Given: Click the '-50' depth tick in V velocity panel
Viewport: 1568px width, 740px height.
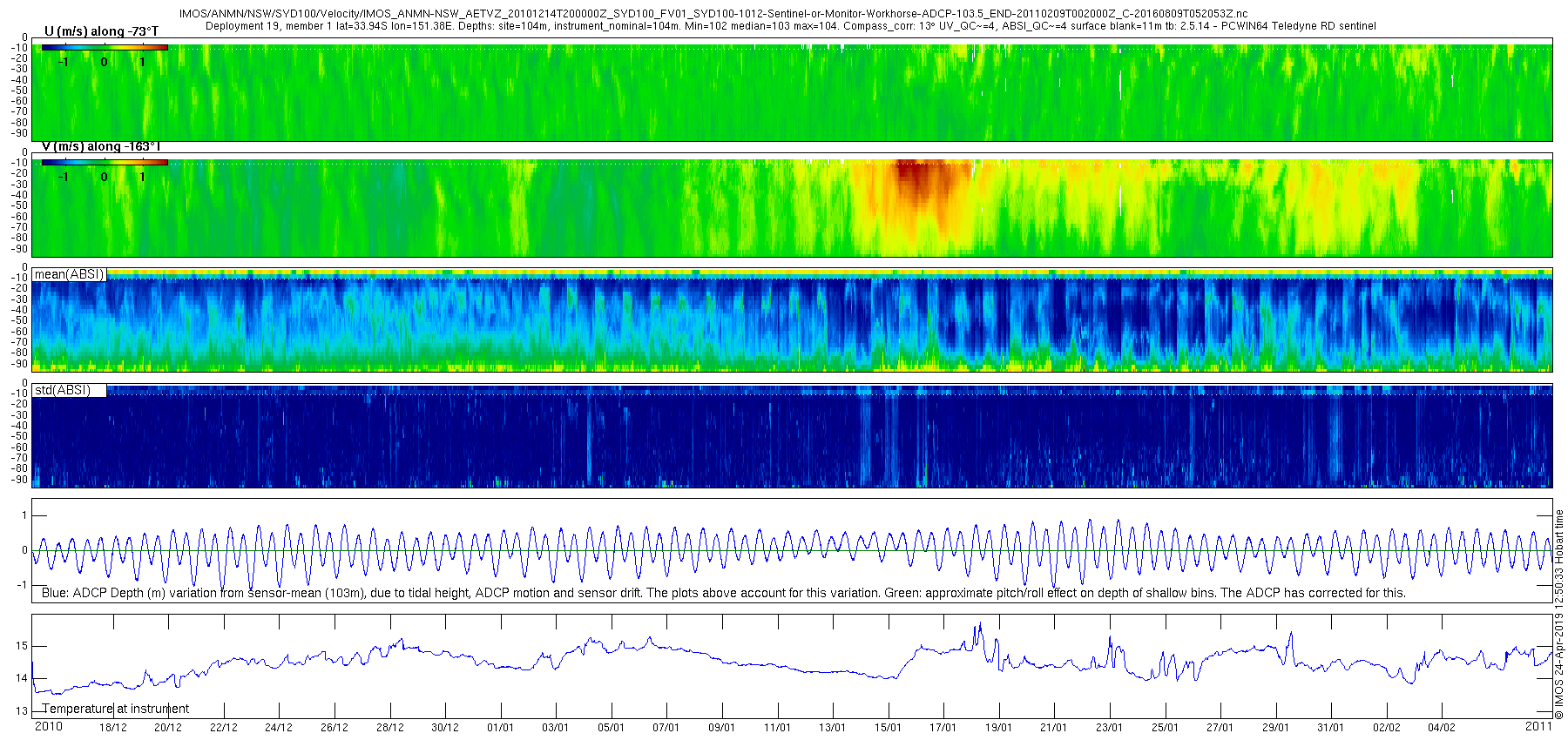Looking at the screenshot, I should (x=18, y=205).
